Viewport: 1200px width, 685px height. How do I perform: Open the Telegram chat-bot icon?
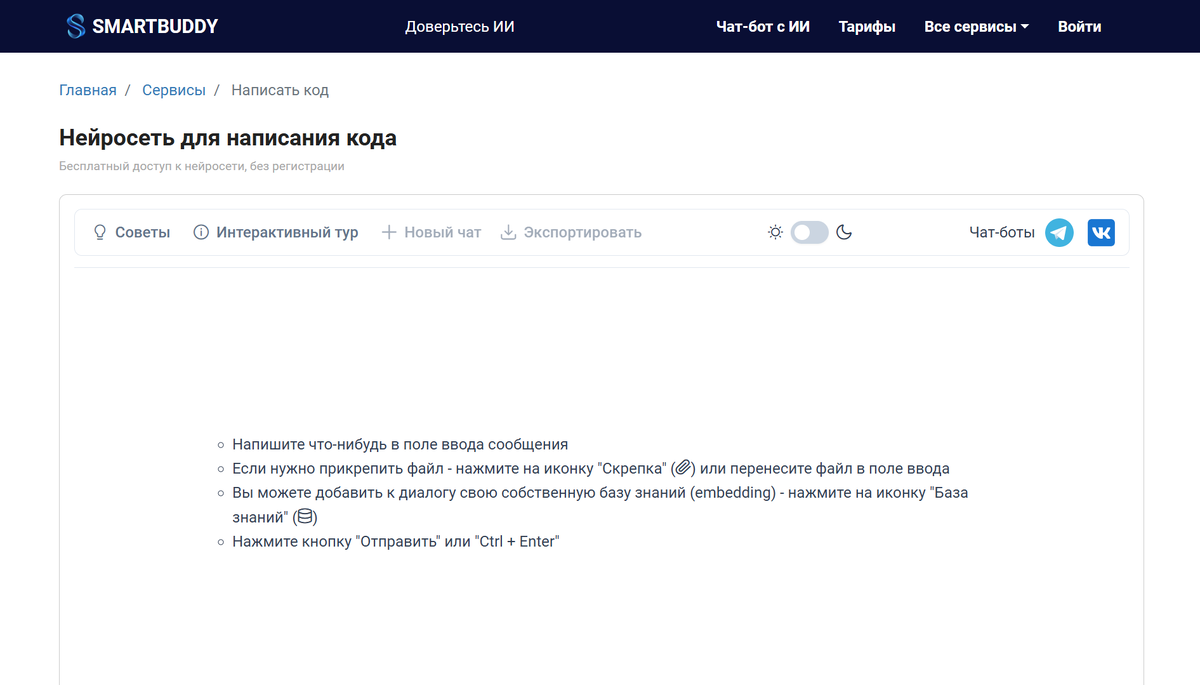tap(1059, 233)
